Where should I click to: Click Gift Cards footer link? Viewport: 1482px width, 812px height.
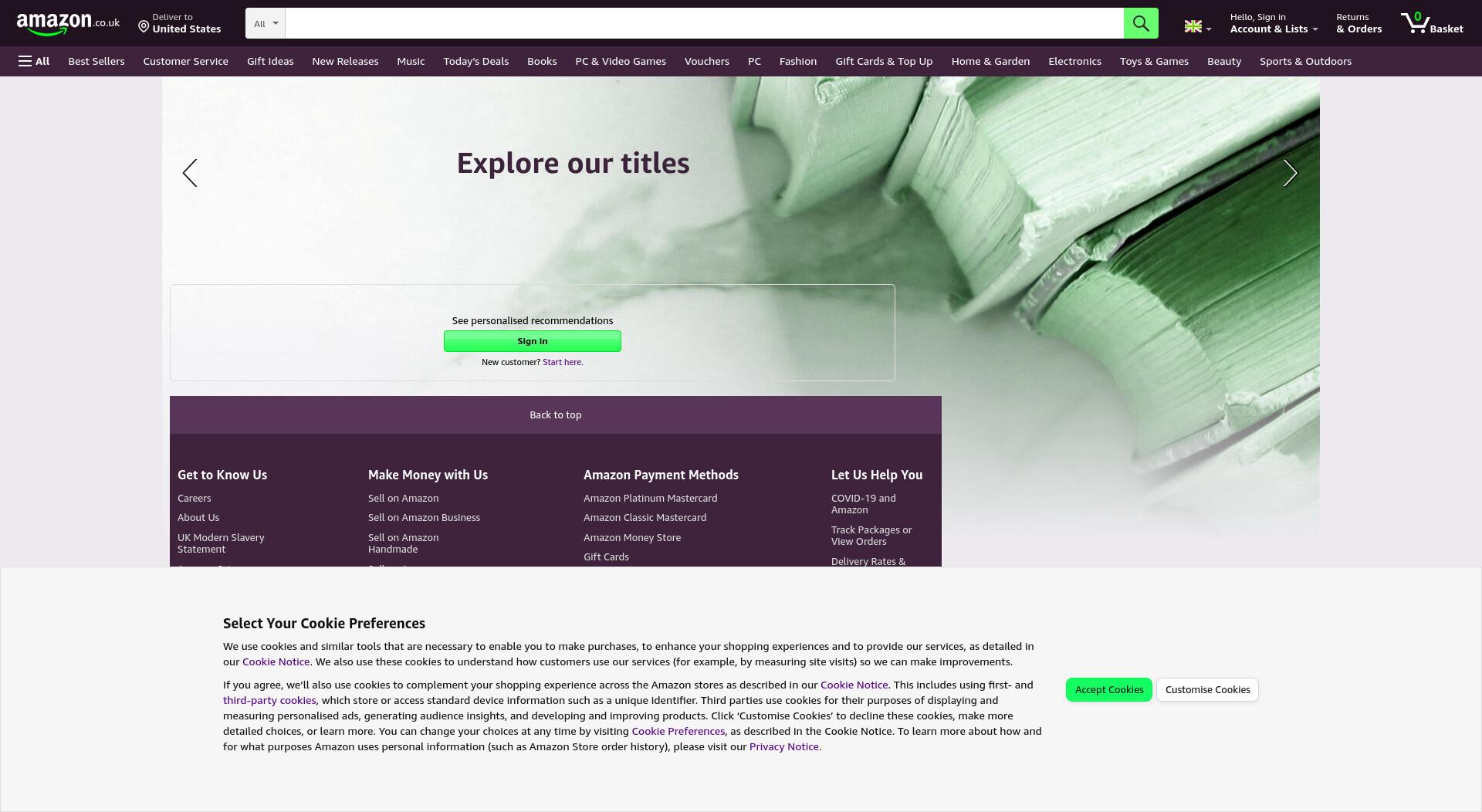tap(606, 557)
